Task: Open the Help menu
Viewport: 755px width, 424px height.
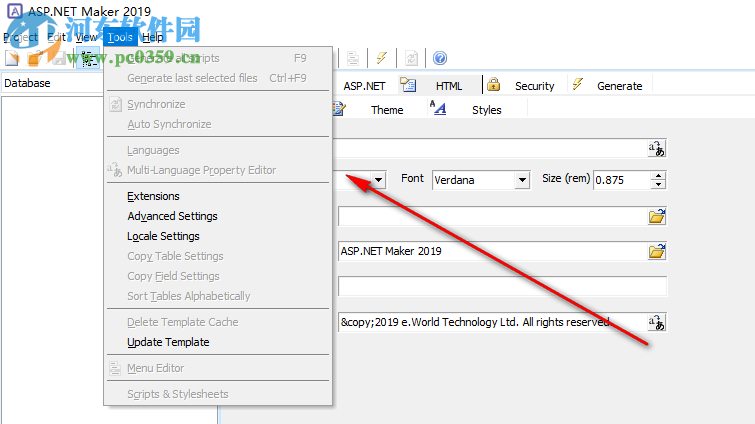Action: click(153, 37)
